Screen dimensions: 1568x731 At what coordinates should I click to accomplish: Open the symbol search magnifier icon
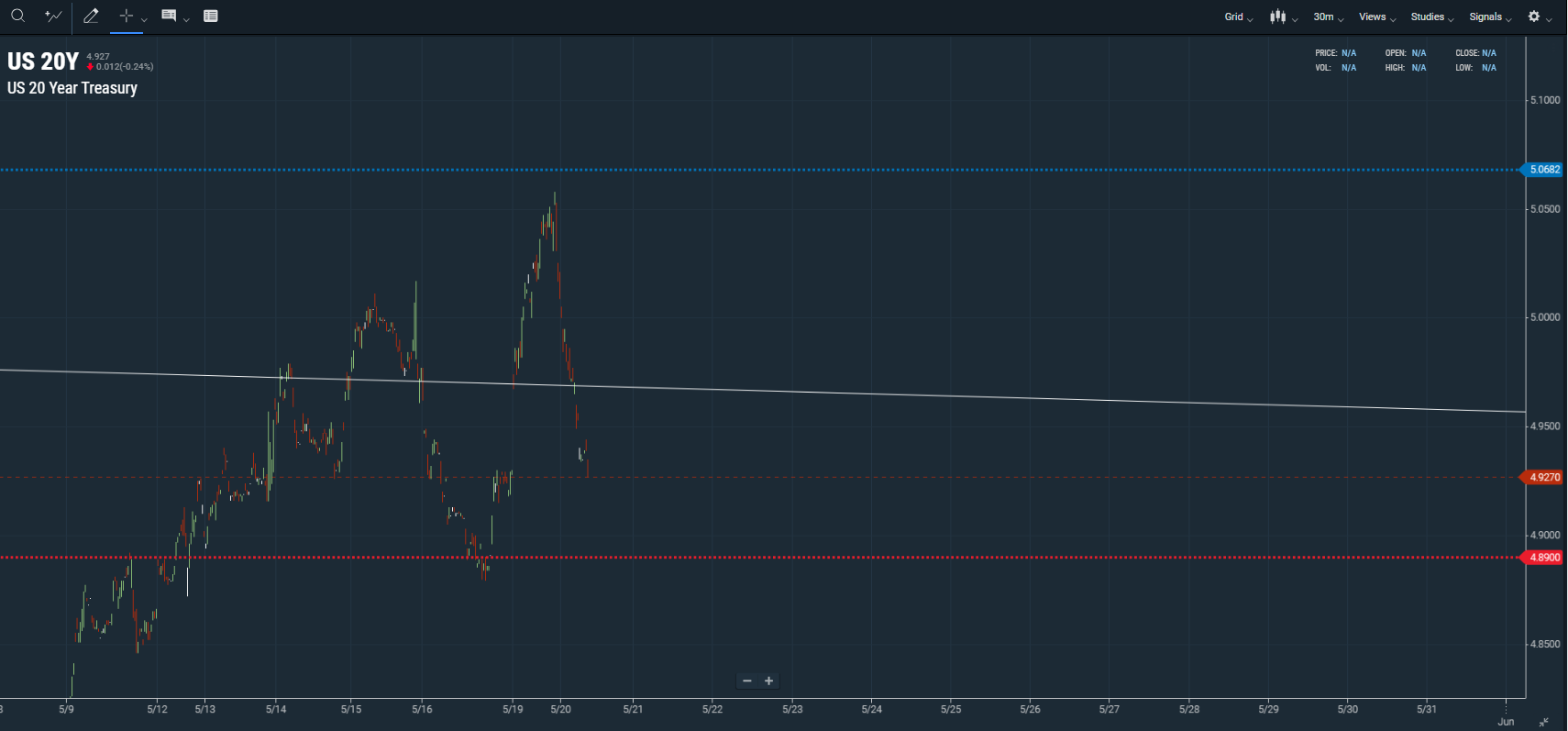pos(17,16)
